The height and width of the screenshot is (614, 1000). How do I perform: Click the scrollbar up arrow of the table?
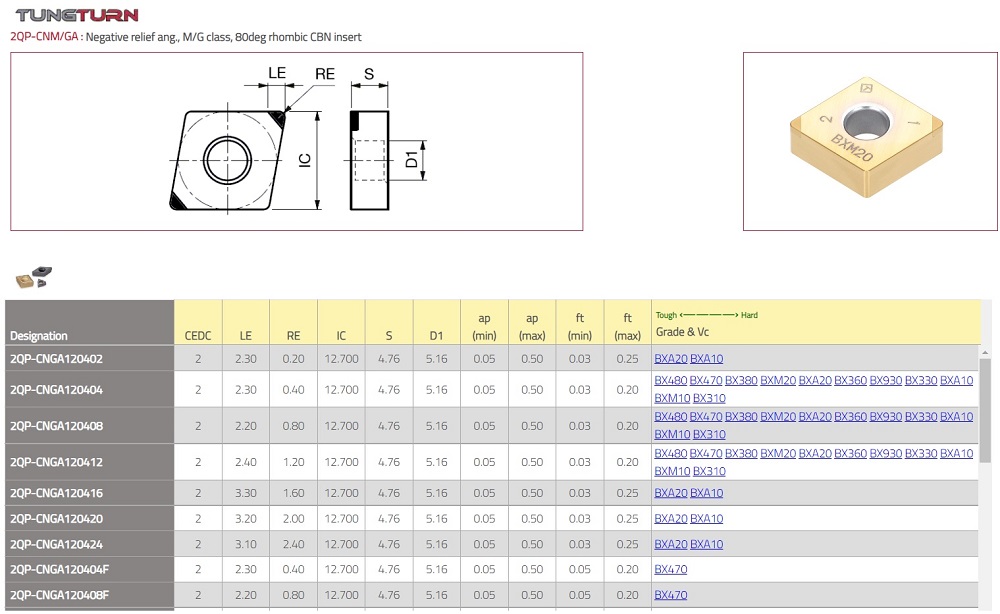coord(985,352)
